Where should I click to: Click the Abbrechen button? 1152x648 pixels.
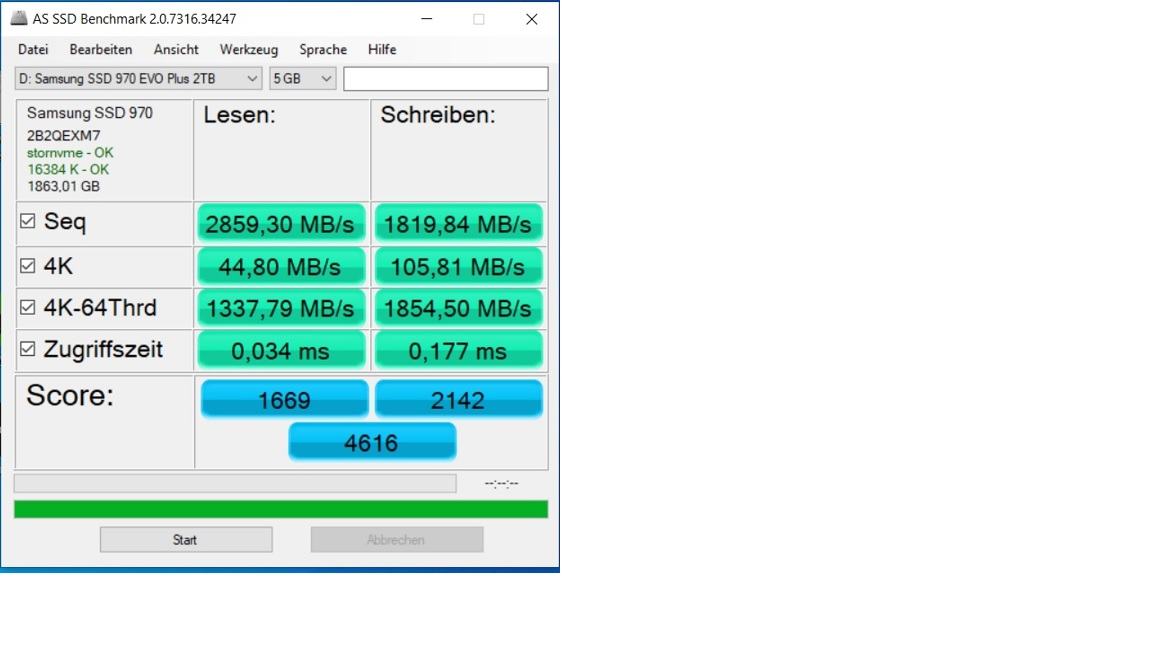[397, 539]
